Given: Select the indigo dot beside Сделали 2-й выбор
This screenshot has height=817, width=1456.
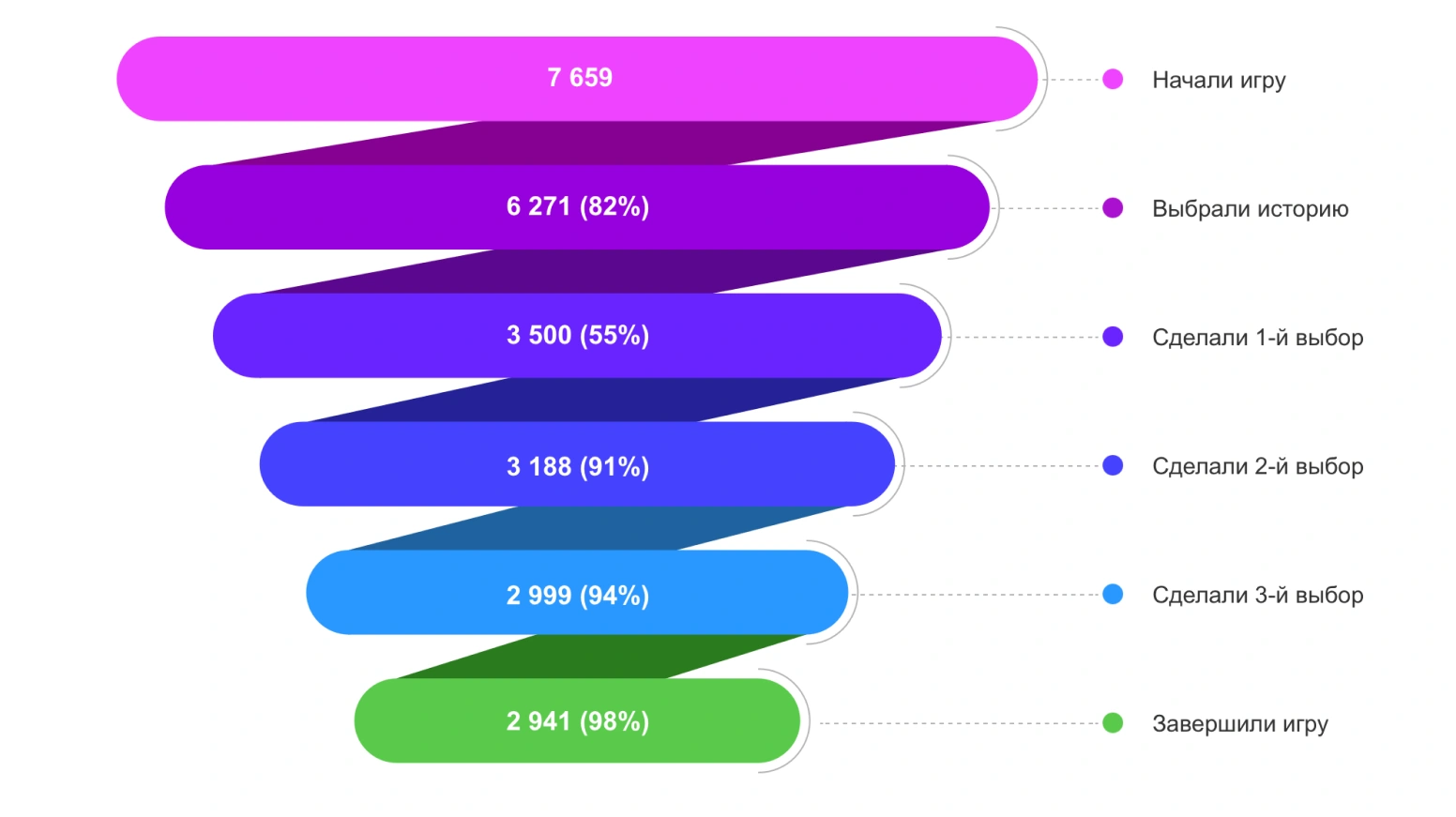Looking at the screenshot, I should click(x=1113, y=465).
